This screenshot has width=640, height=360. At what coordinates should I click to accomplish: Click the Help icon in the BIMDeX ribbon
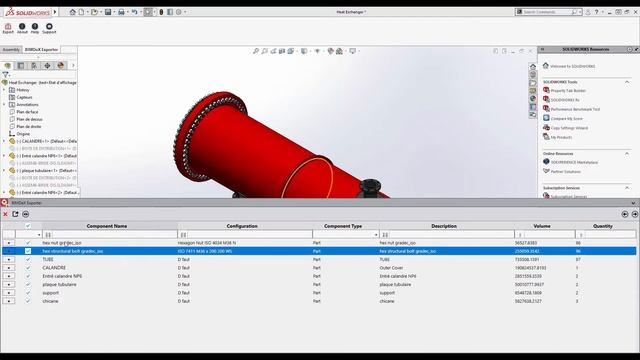[35, 28]
